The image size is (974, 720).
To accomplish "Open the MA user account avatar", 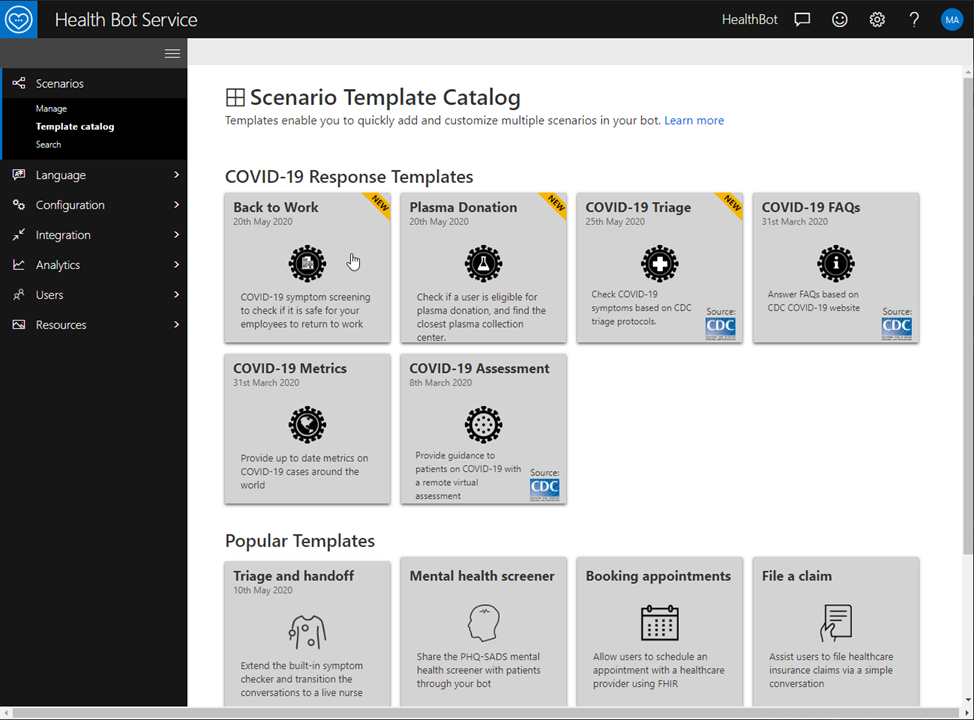I will [951, 20].
